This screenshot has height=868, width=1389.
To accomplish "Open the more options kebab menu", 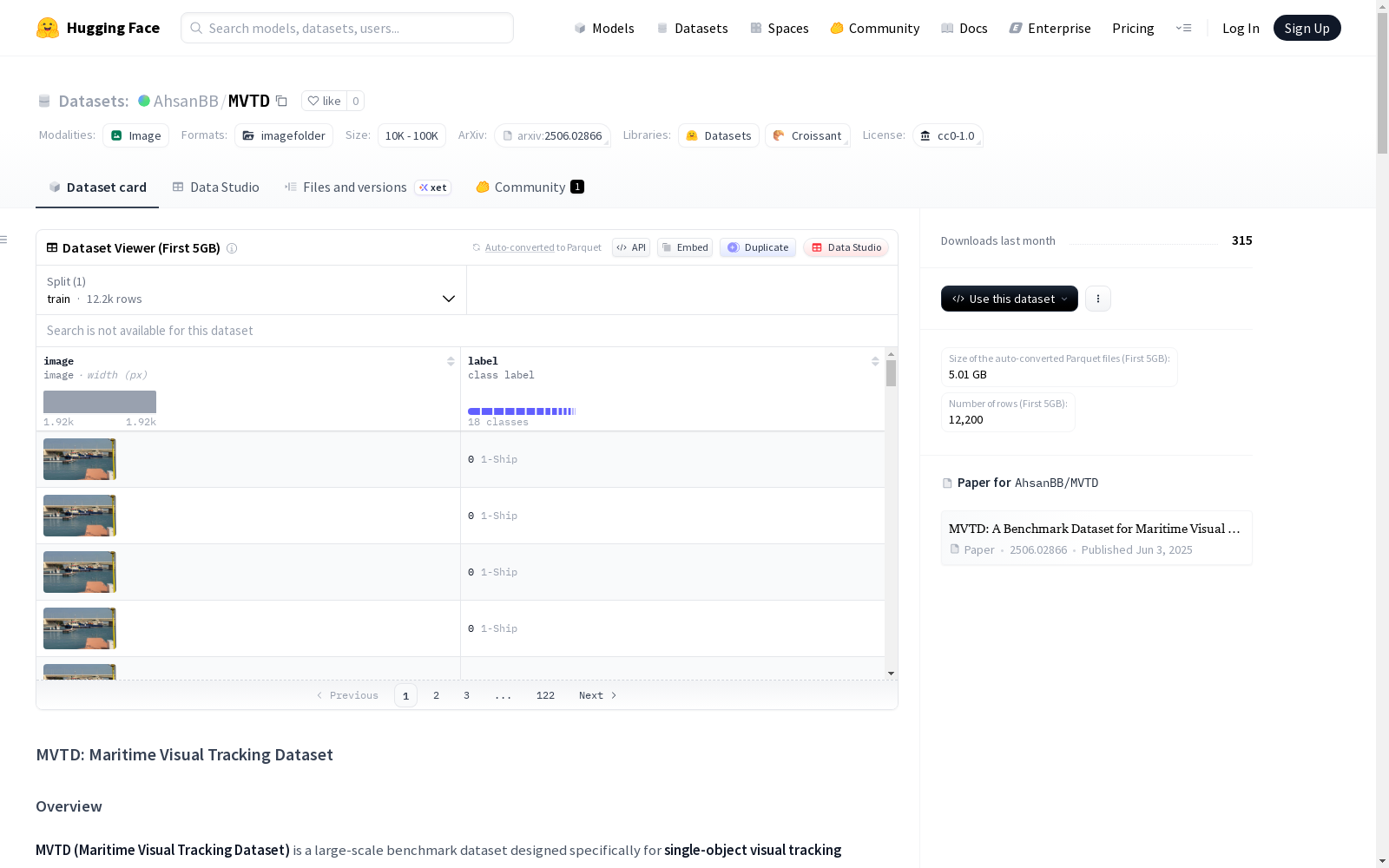I will coord(1098,299).
